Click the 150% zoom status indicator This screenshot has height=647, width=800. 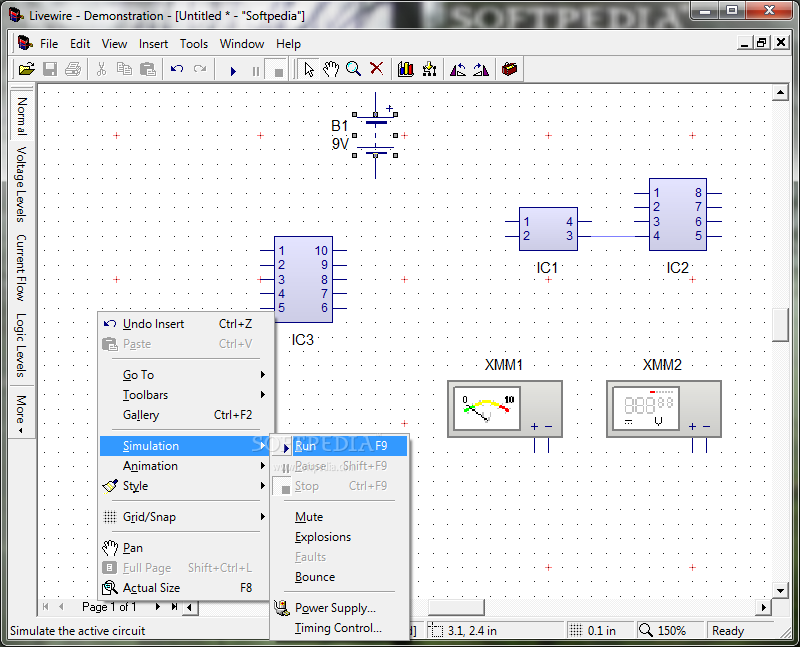[669, 631]
